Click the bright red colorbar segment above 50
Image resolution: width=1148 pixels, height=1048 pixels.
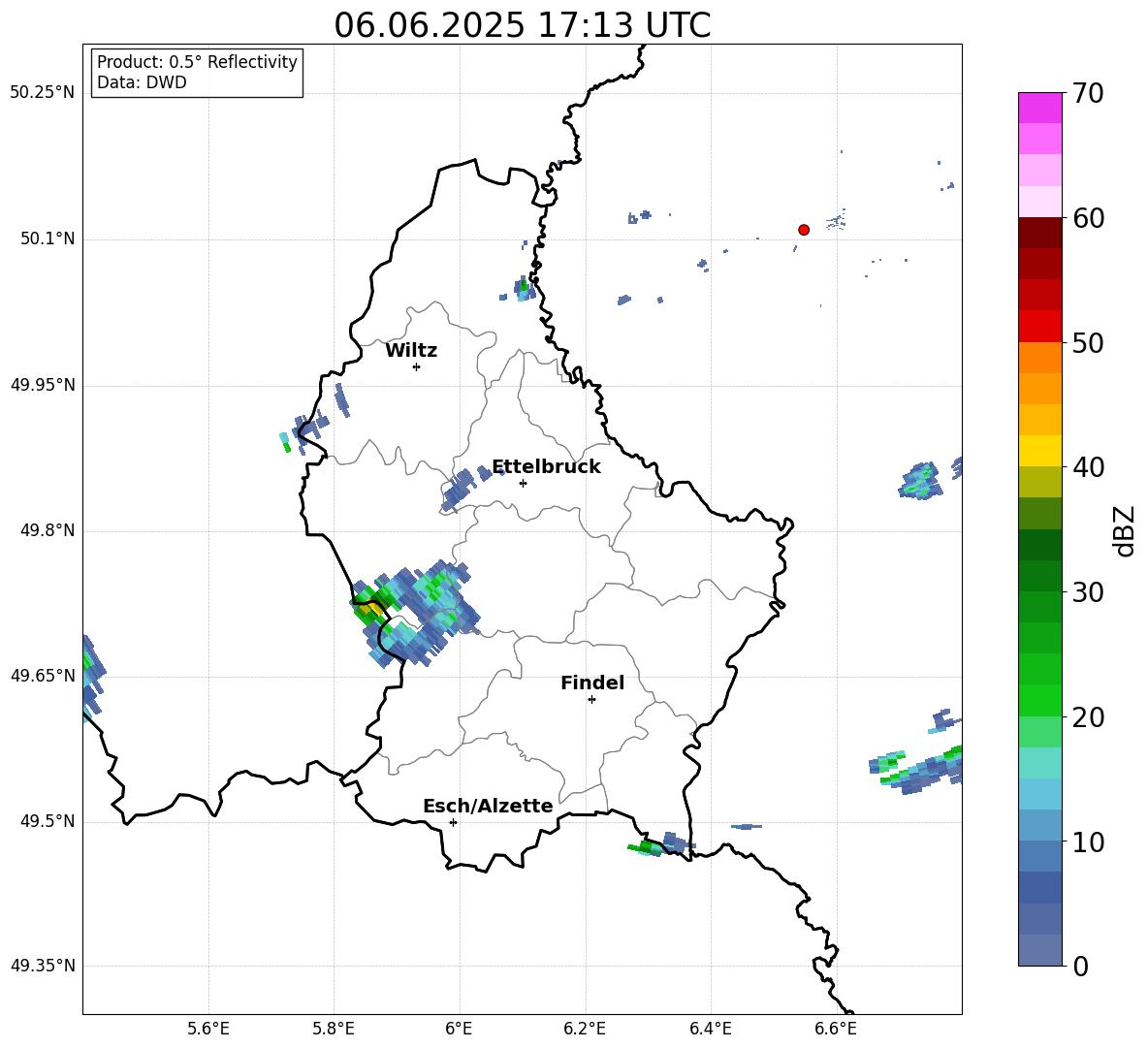1039,327
